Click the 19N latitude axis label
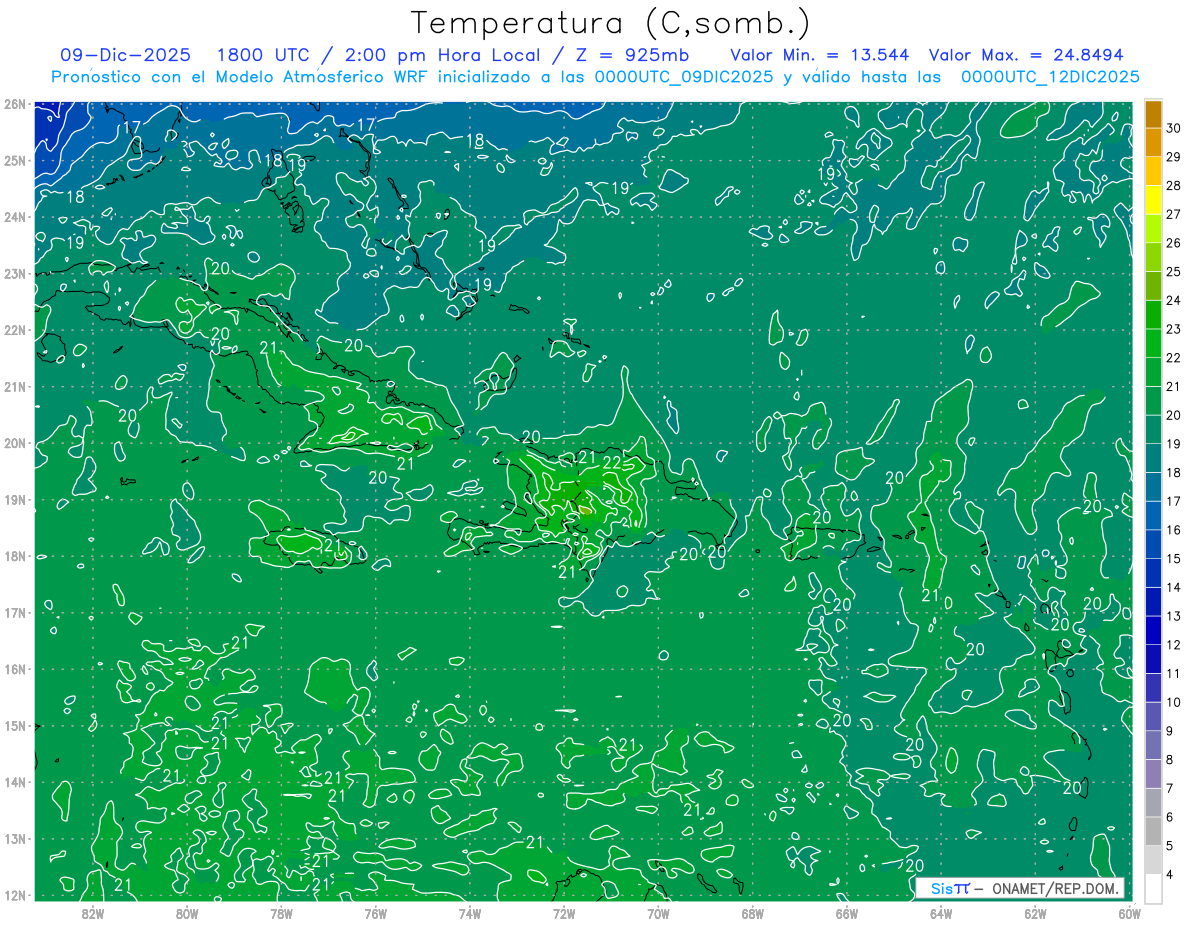Image resolution: width=1200 pixels, height=927 pixels. (15, 499)
